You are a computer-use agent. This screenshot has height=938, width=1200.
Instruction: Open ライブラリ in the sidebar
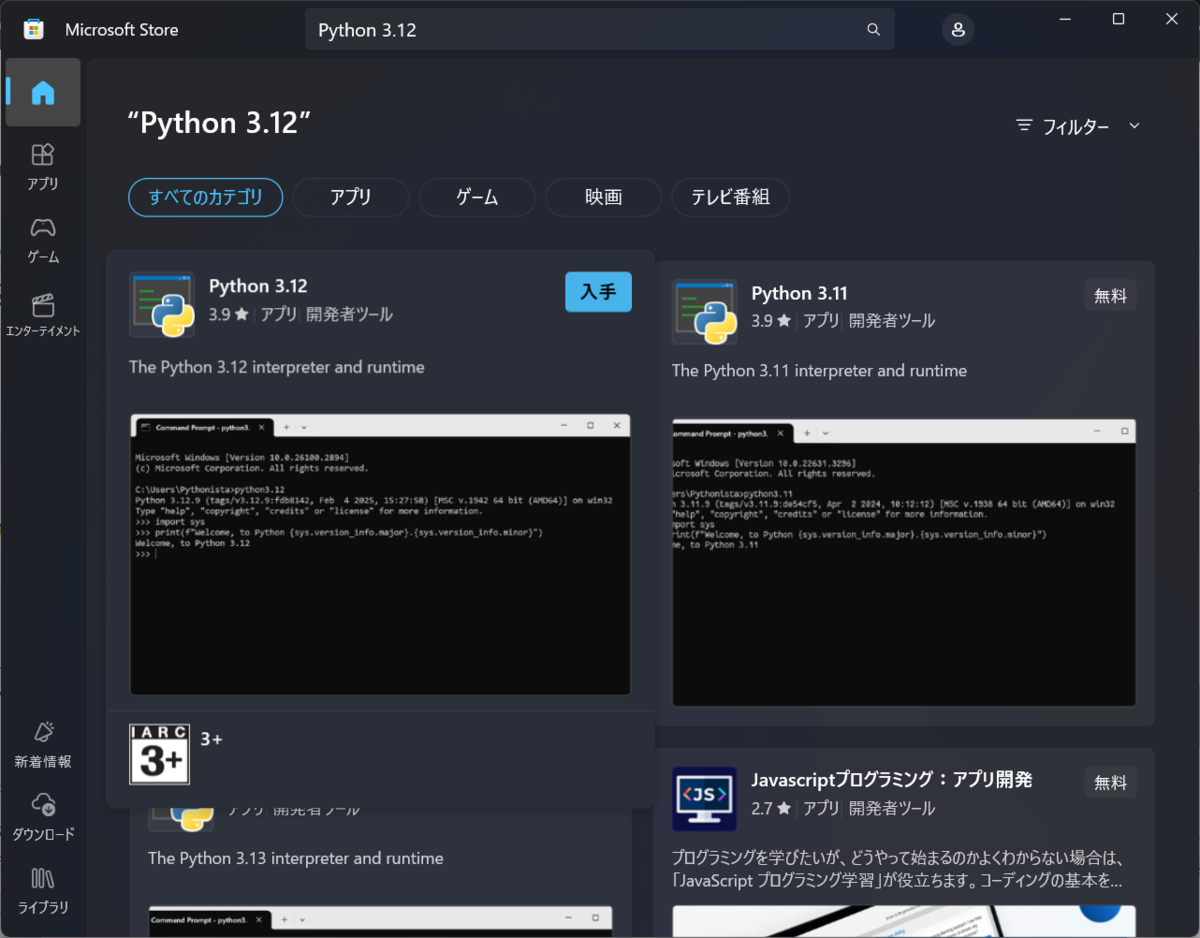[x=43, y=890]
